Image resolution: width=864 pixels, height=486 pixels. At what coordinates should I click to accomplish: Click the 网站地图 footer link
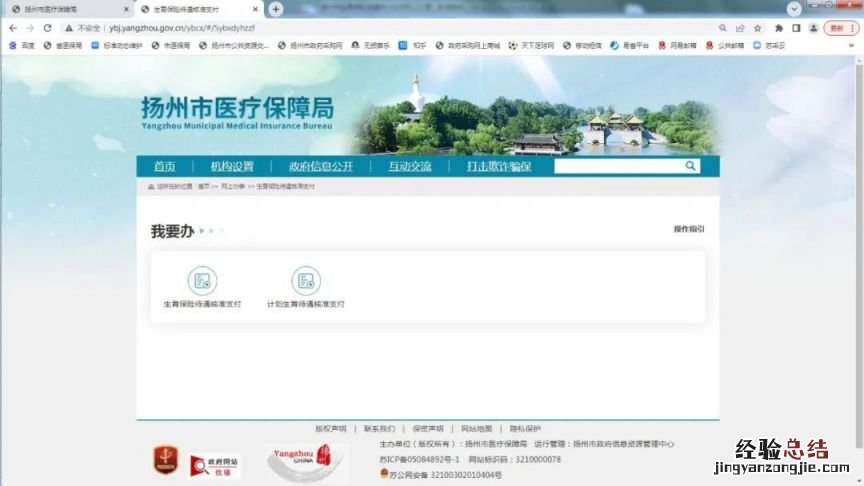pyautogui.click(x=476, y=428)
